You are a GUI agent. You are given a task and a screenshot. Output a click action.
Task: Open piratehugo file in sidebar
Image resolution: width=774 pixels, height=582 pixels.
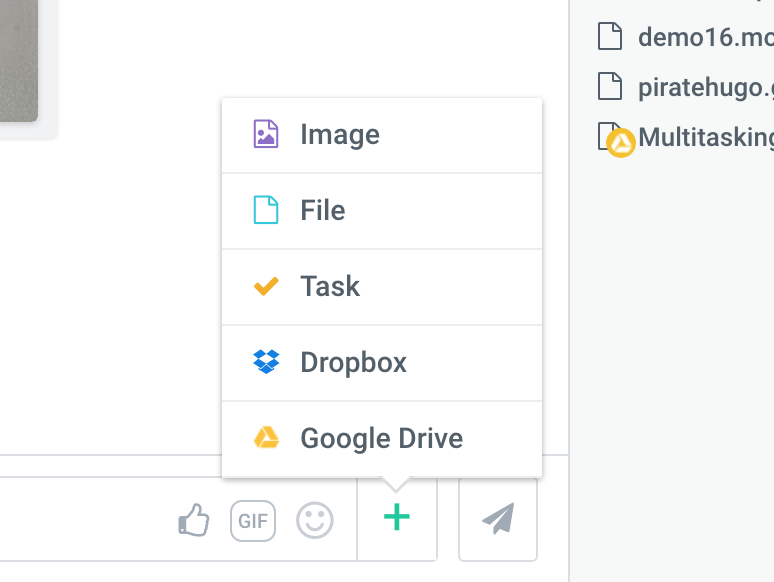[706, 87]
